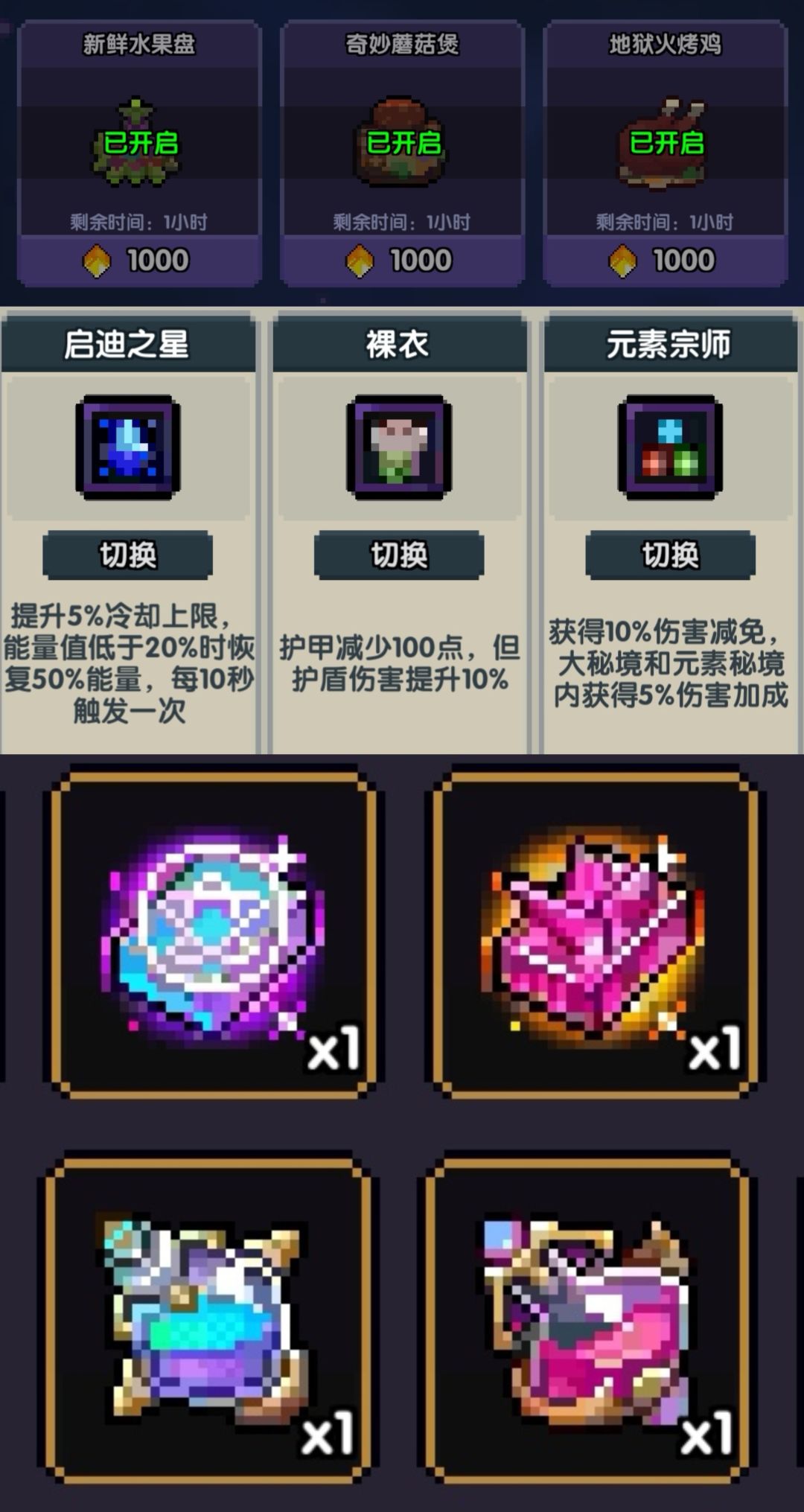The width and height of the screenshot is (804, 1512).
Task: Click the 奇妙蘑菇煲 mushroom pot icon
Action: point(402,141)
